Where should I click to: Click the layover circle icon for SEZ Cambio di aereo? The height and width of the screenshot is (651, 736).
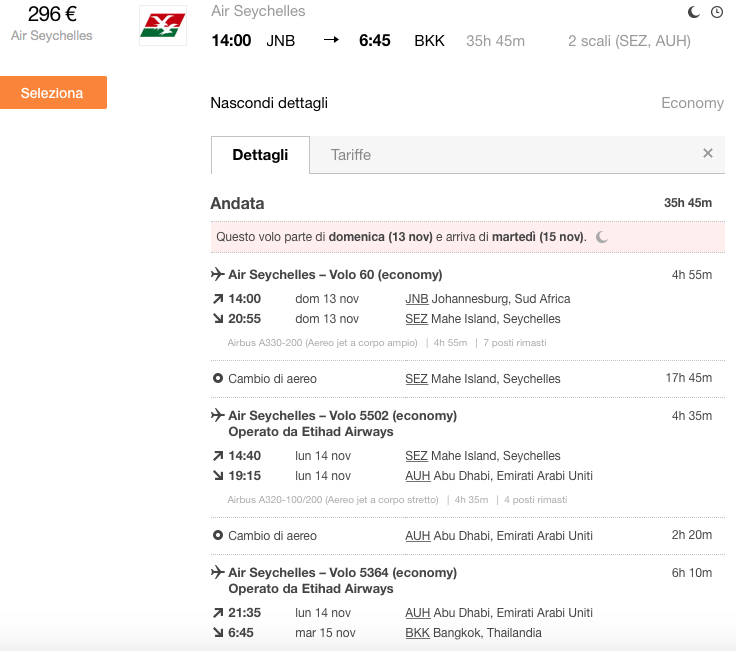coord(218,378)
